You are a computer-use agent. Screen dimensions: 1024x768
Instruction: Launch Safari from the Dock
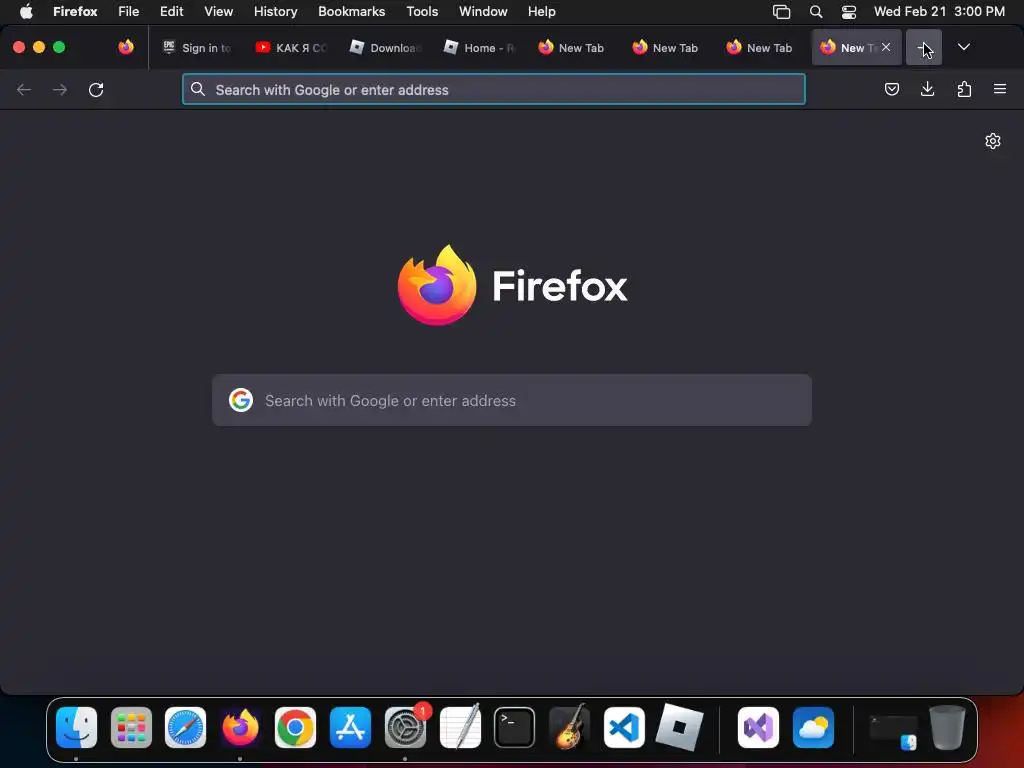pos(185,728)
